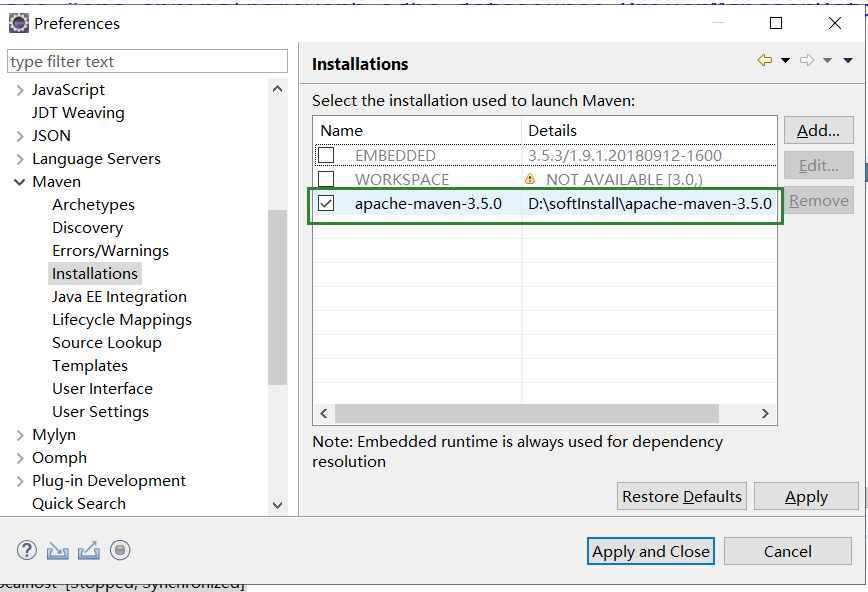Open the Archetypes preference page
868x592 pixels.
(x=93, y=204)
